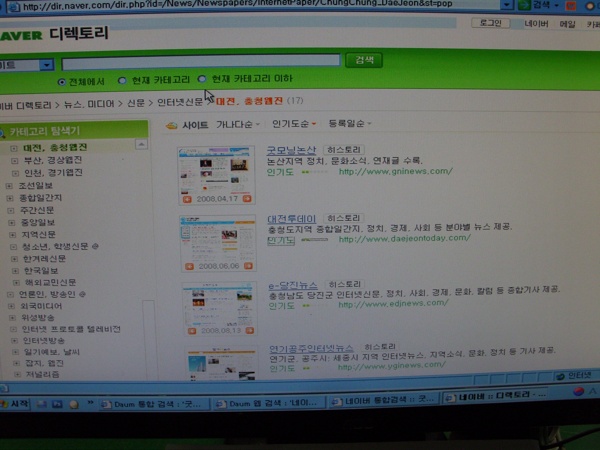Open the 연기공주인터넷뉴스 site link
The image size is (600, 450).
tap(311, 349)
